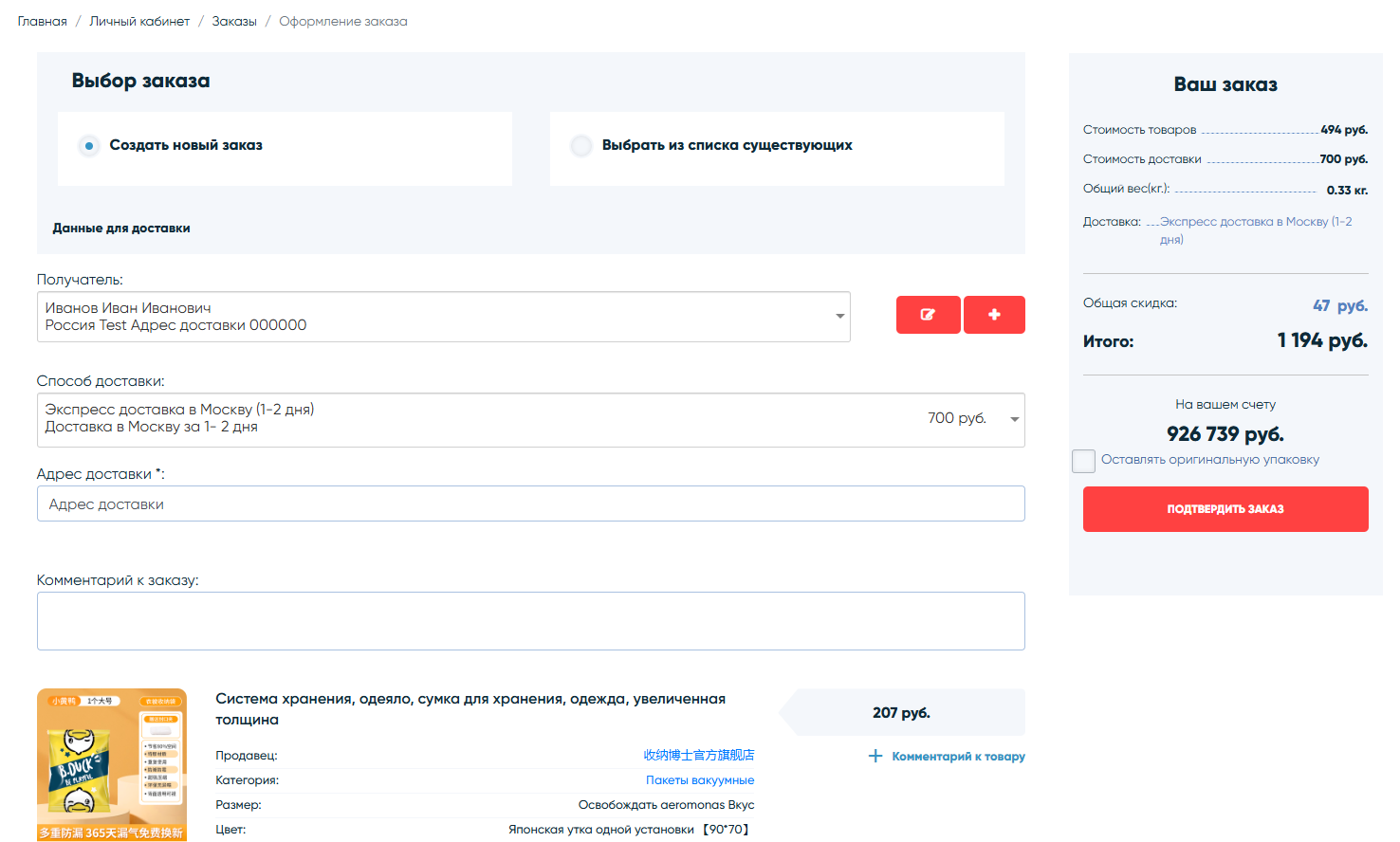1400x842 pixels.
Task: Click the red edit recipient icon button
Action: pyautogui.click(x=928, y=315)
